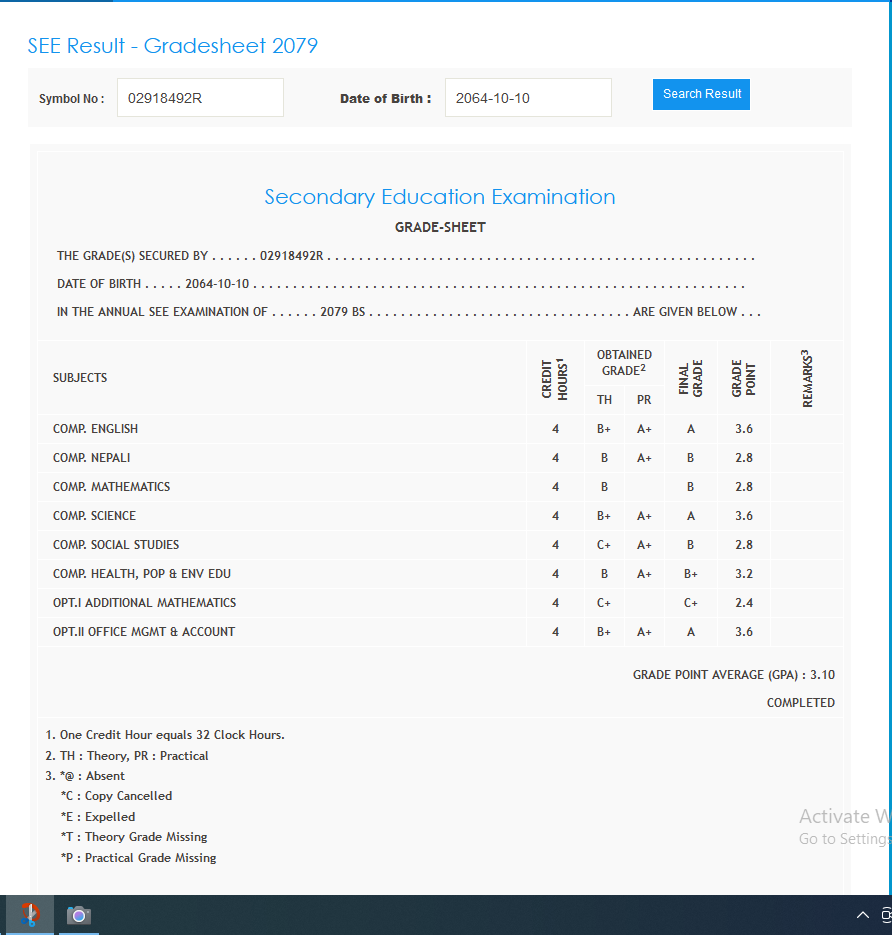Open the camera app in the taskbar
Image resolution: width=892 pixels, height=935 pixels.
pyautogui.click(x=79, y=915)
